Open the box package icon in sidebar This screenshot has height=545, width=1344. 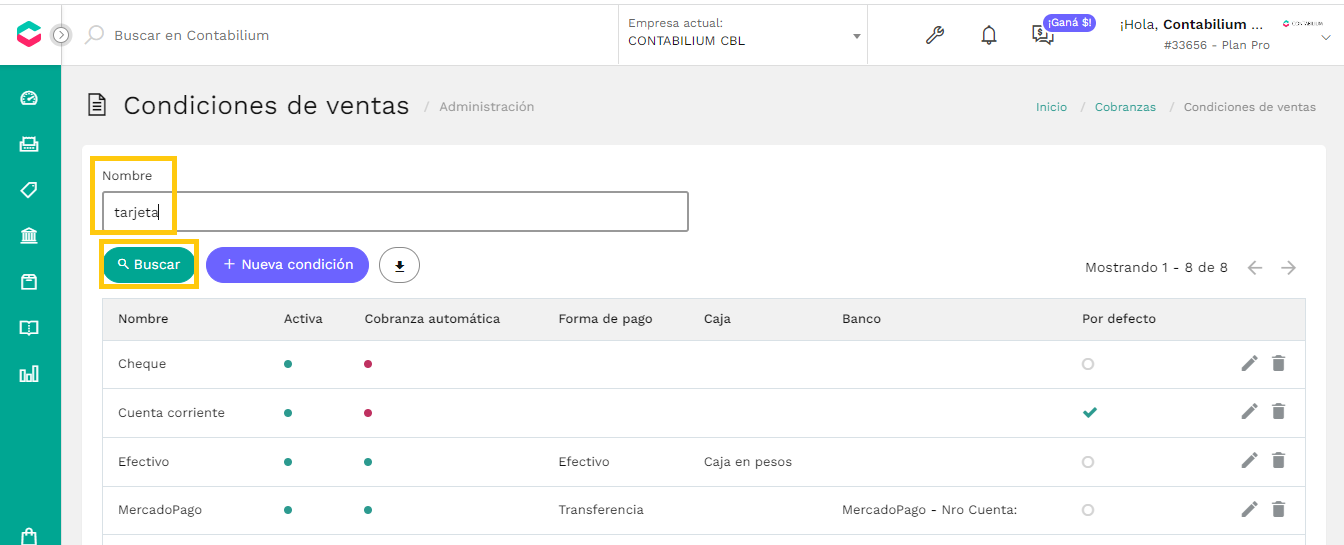29,282
